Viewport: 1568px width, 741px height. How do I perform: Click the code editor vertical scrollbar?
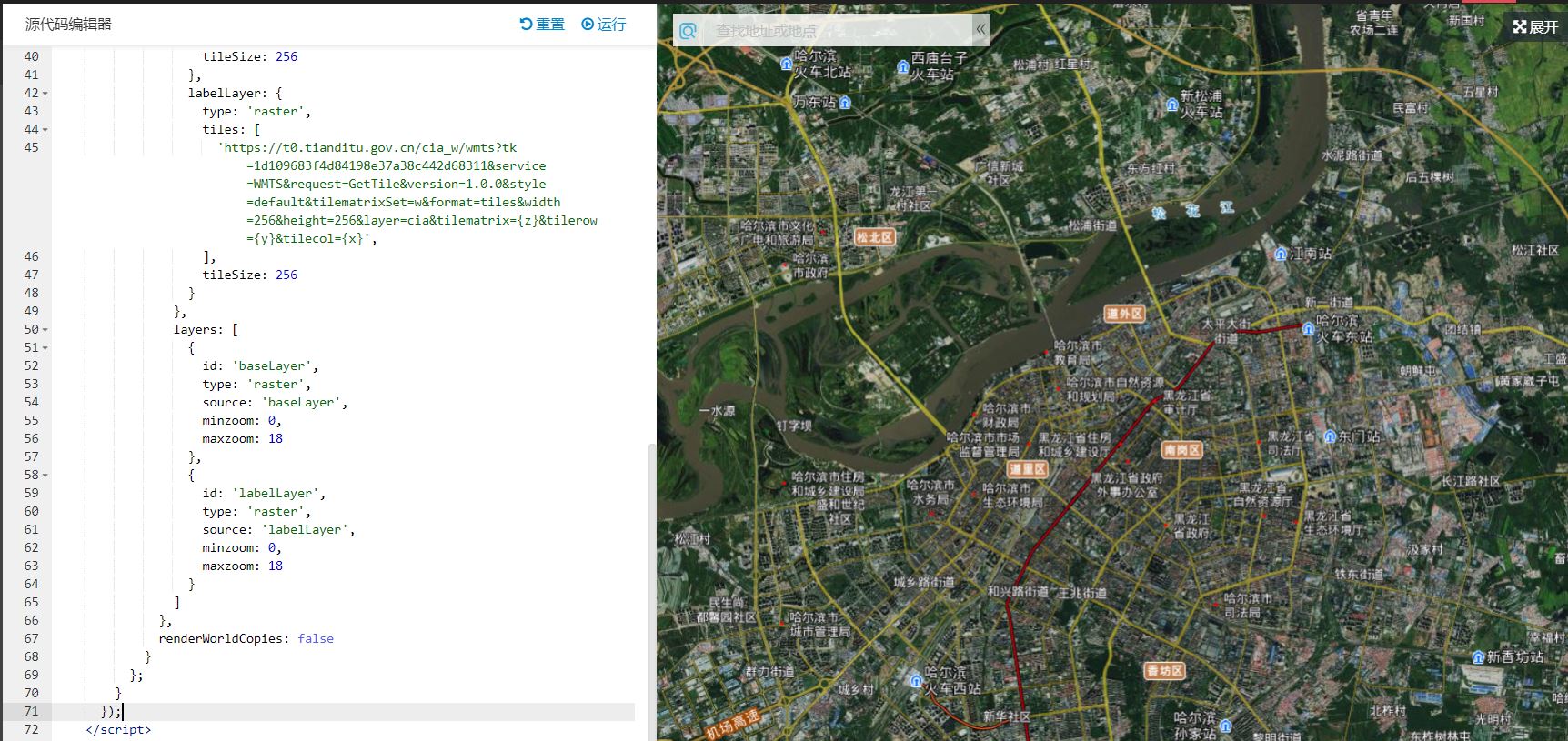[x=650, y=591]
